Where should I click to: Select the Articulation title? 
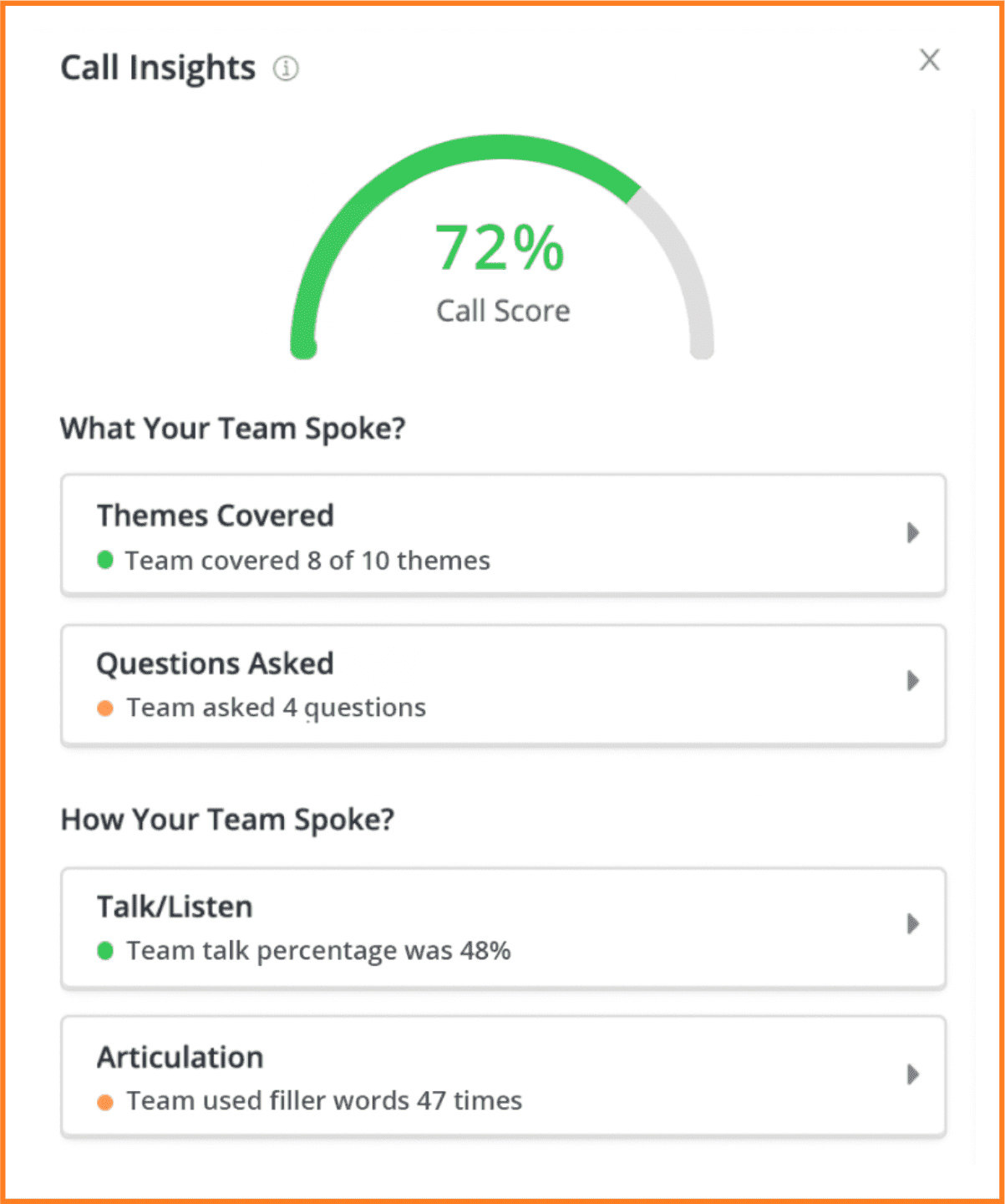[x=180, y=1058]
